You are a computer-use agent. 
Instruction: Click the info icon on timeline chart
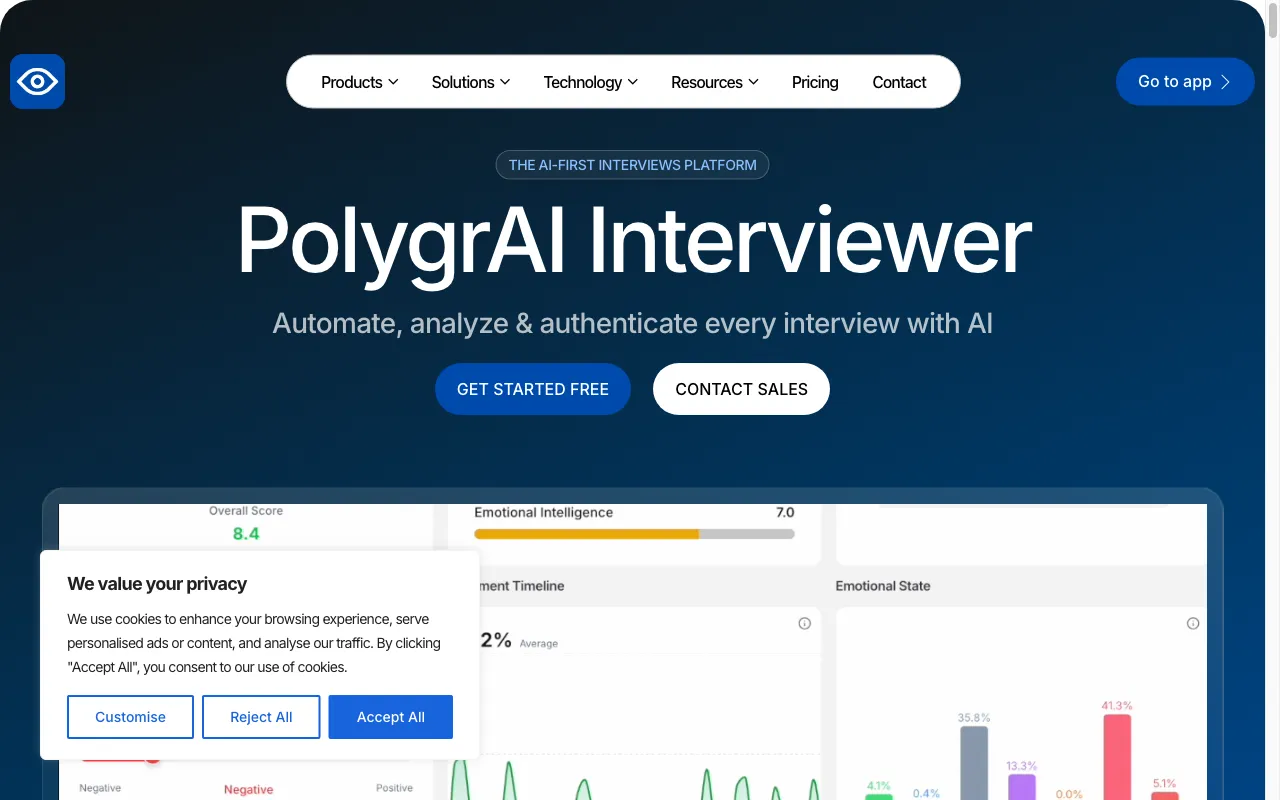tap(804, 623)
